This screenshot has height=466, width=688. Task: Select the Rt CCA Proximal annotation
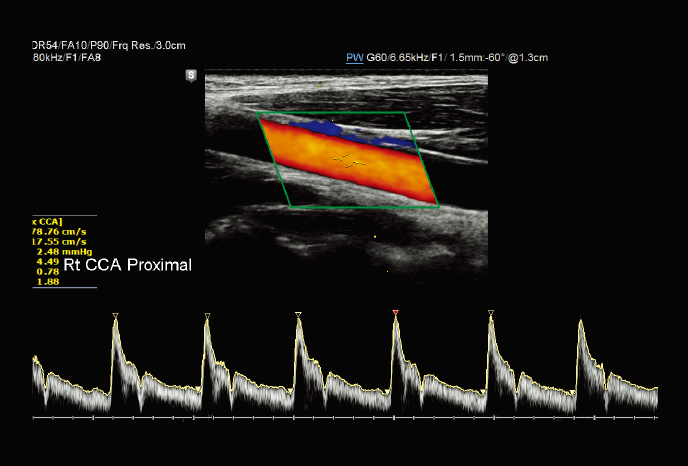point(127,265)
